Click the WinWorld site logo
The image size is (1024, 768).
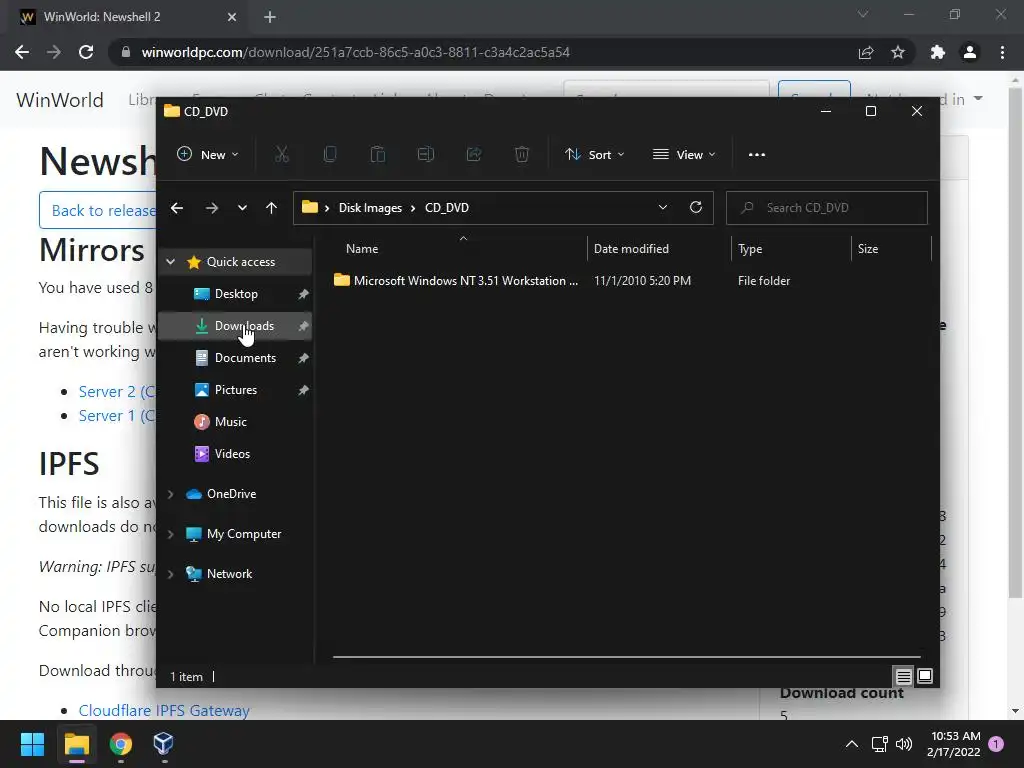(x=60, y=100)
